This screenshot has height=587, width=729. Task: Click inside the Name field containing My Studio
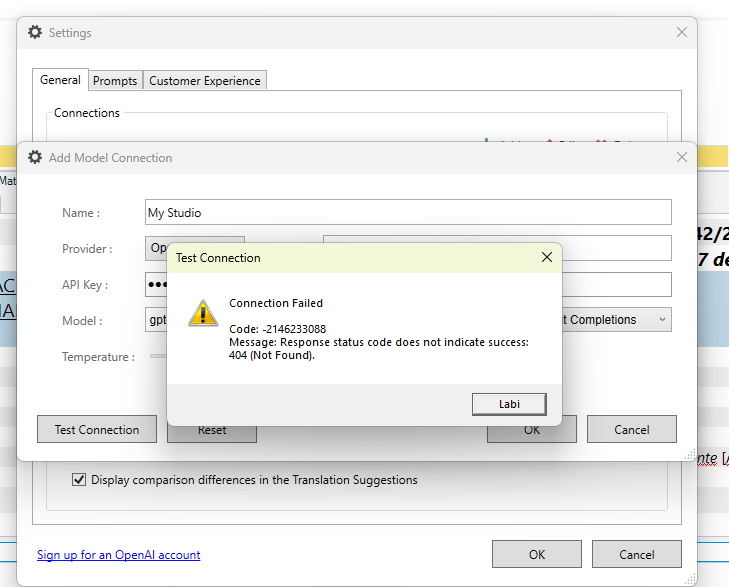pyautogui.click(x=408, y=212)
